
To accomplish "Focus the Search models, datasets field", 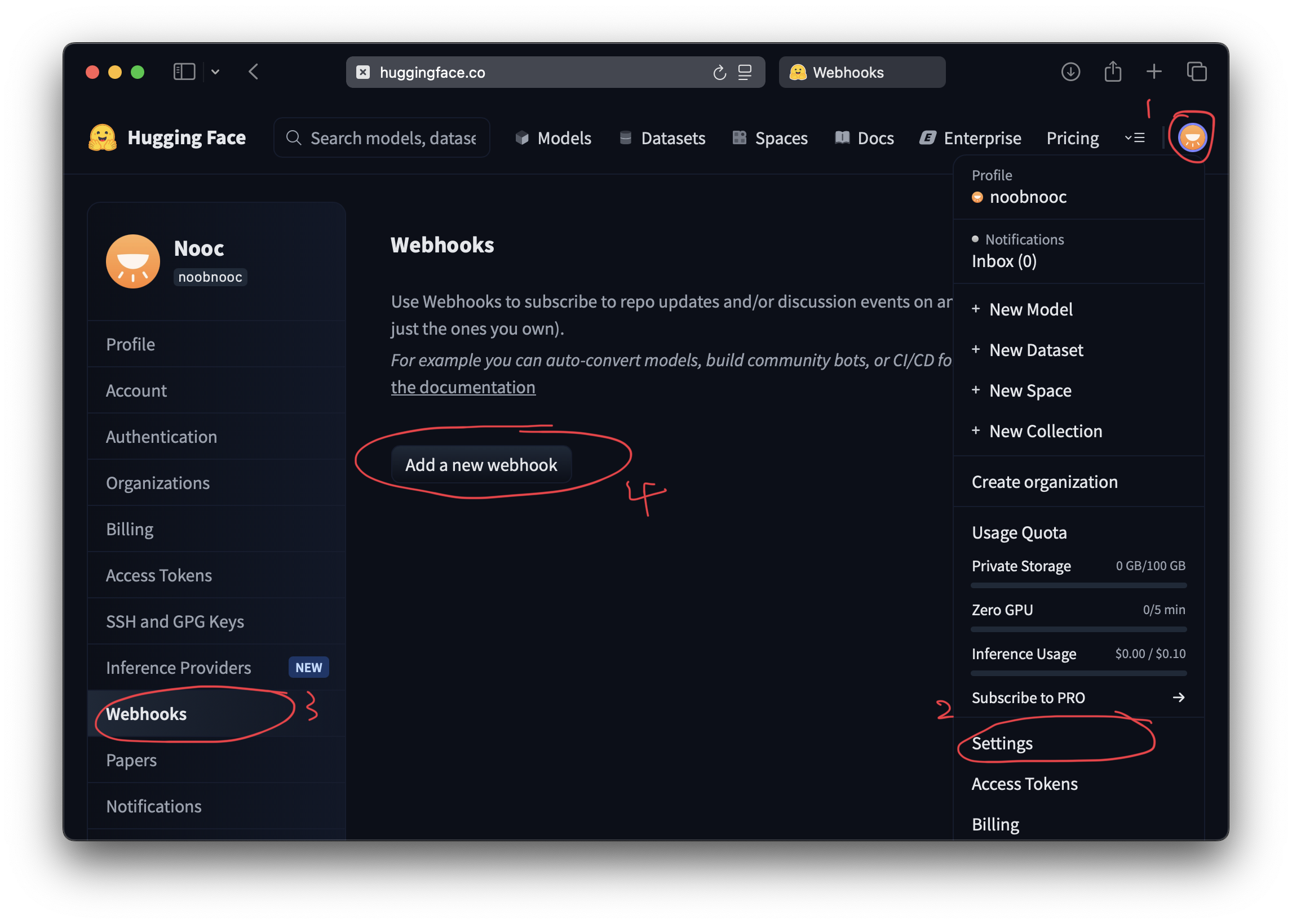I will click(x=381, y=137).
